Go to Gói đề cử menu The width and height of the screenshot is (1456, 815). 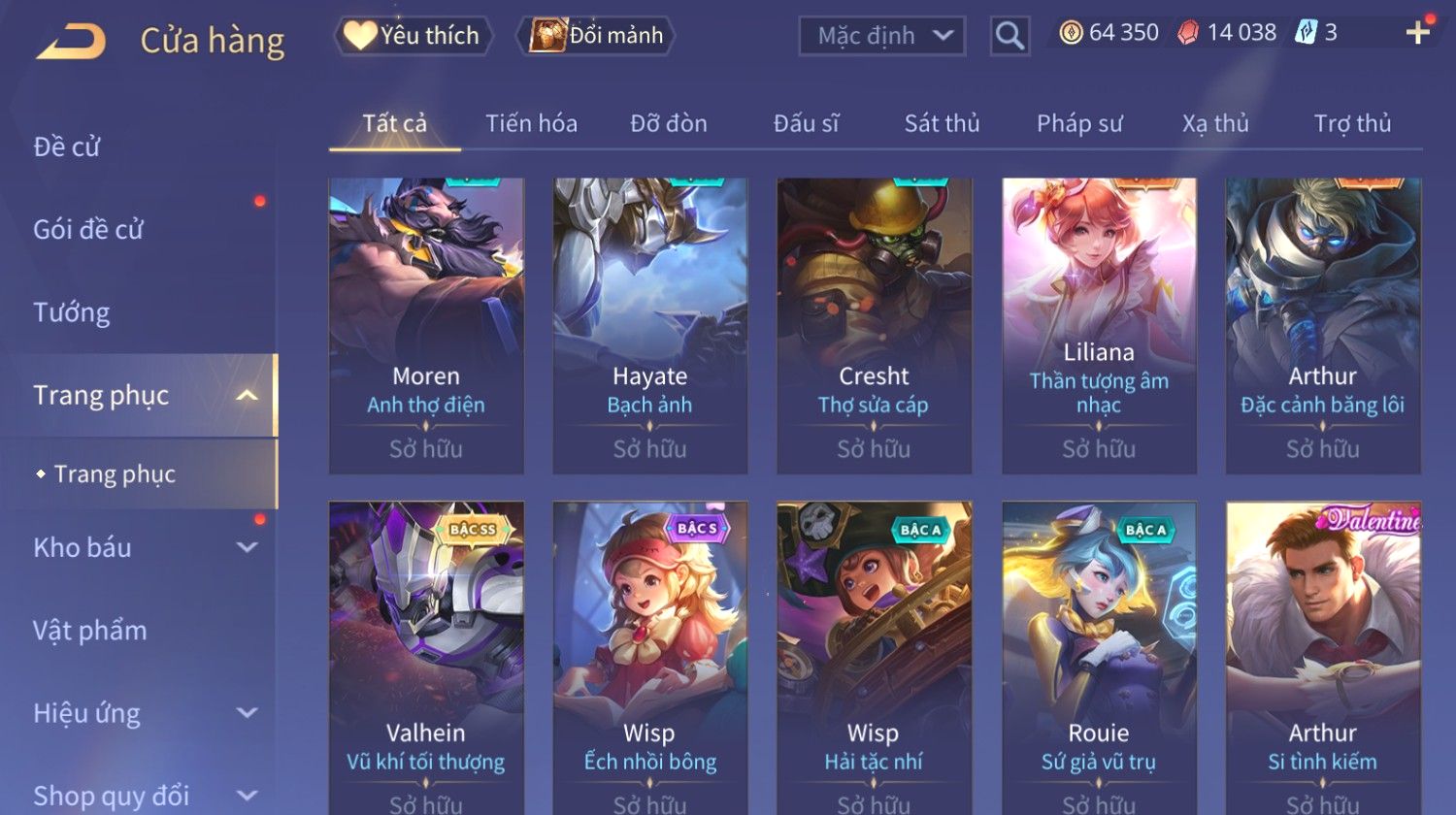[x=88, y=230]
